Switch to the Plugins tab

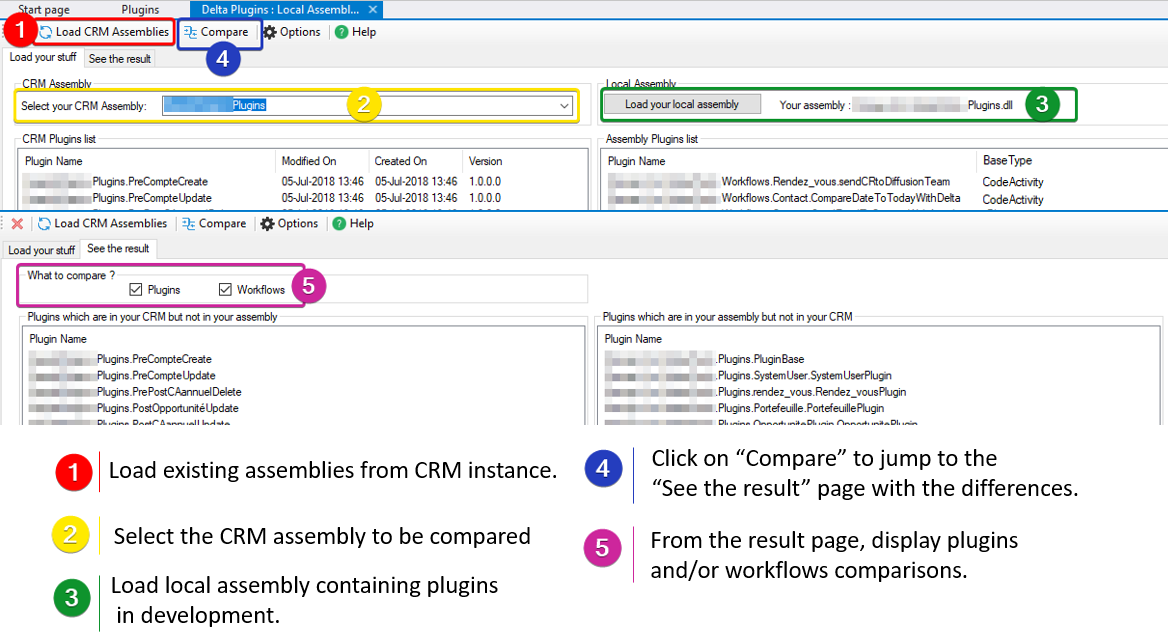pyautogui.click(x=140, y=10)
